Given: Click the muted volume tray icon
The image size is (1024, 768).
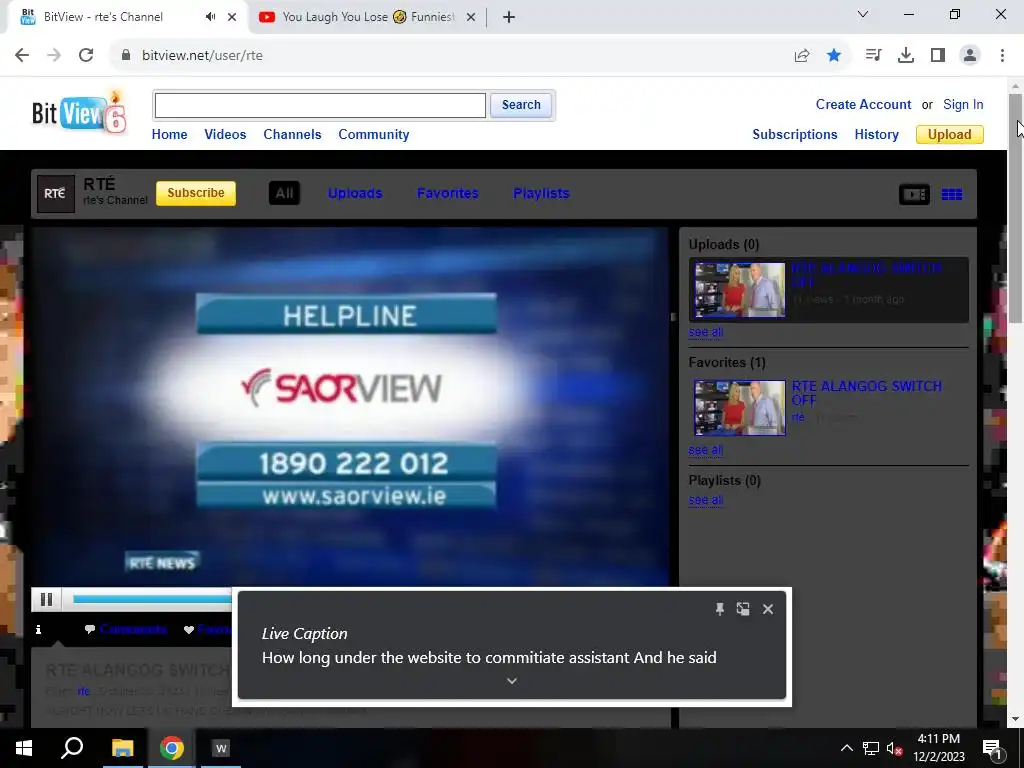Looking at the screenshot, I should [x=895, y=748].
